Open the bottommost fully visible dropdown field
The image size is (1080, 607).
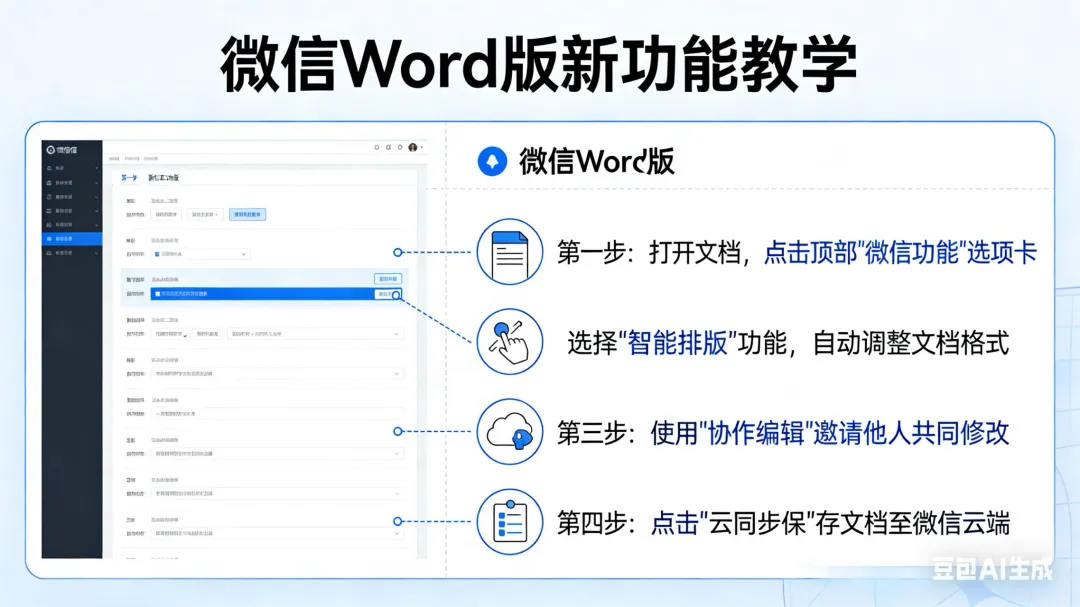coord(276,533)
